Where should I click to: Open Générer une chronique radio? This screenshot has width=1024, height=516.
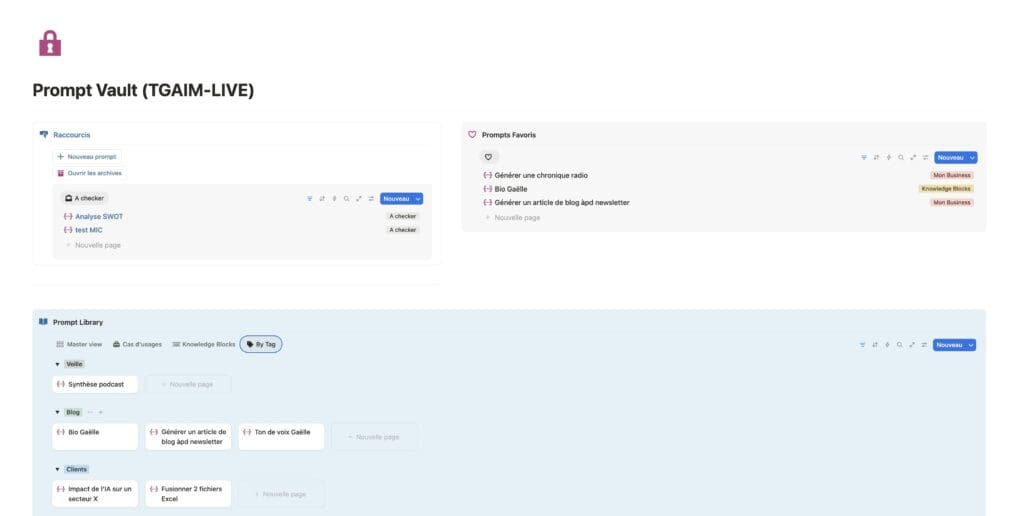[x=541, y=175]
